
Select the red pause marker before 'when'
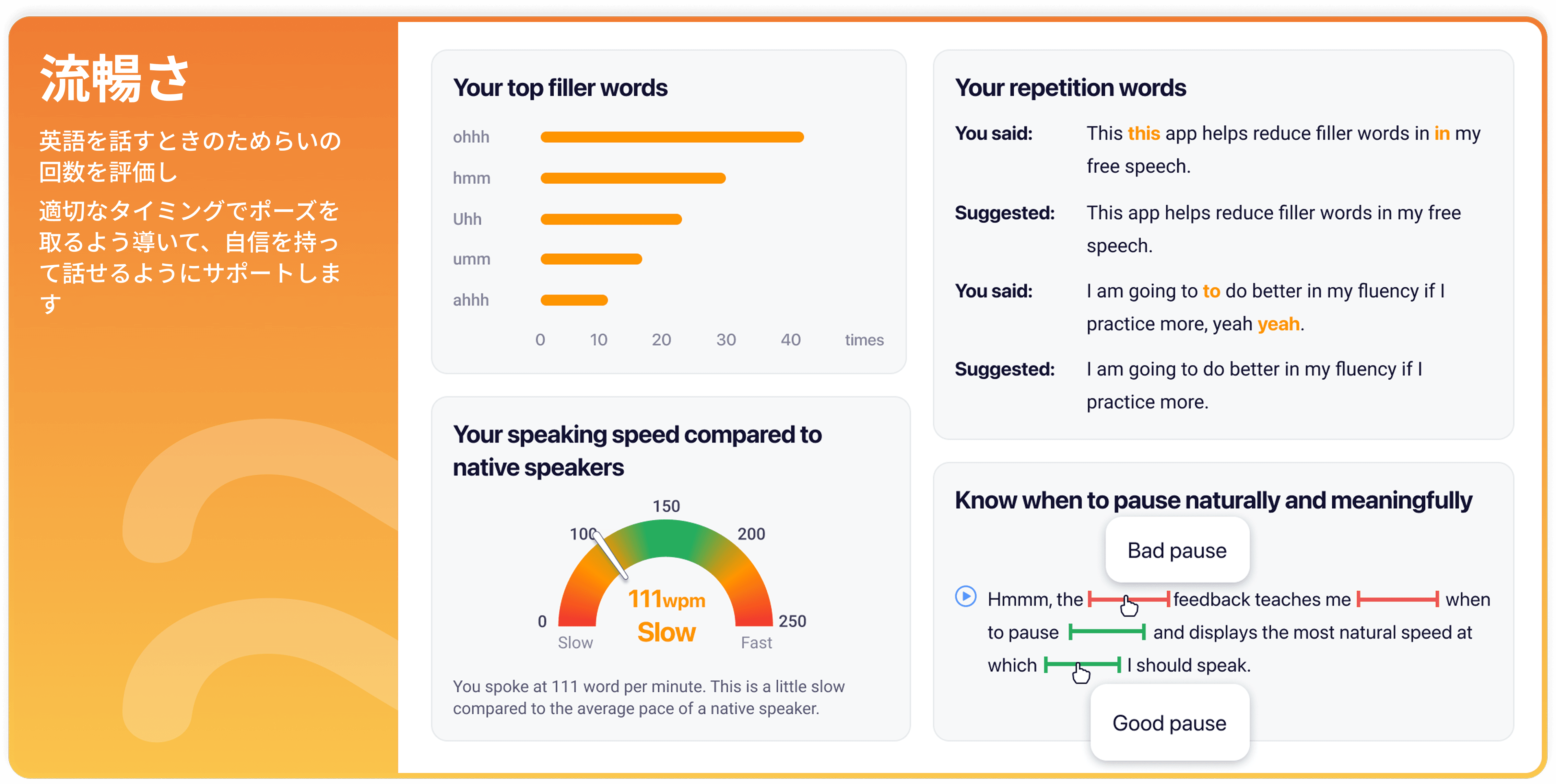[x=1398, y=599]
